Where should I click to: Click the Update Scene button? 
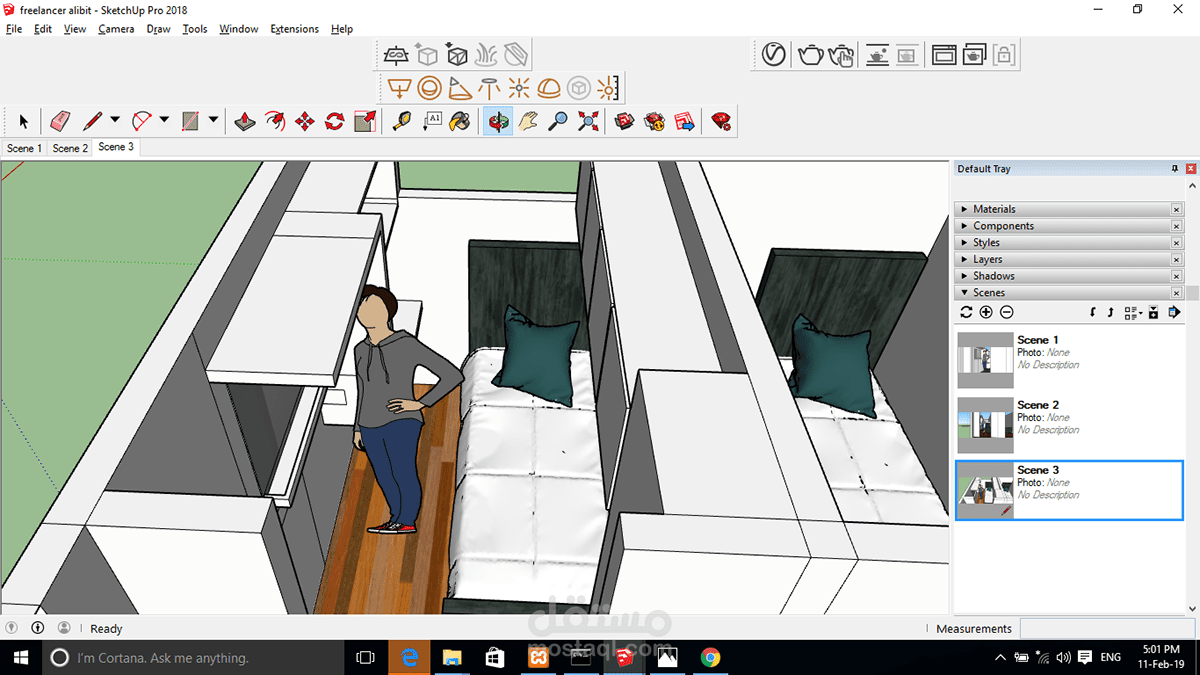(x=966, y=313)
